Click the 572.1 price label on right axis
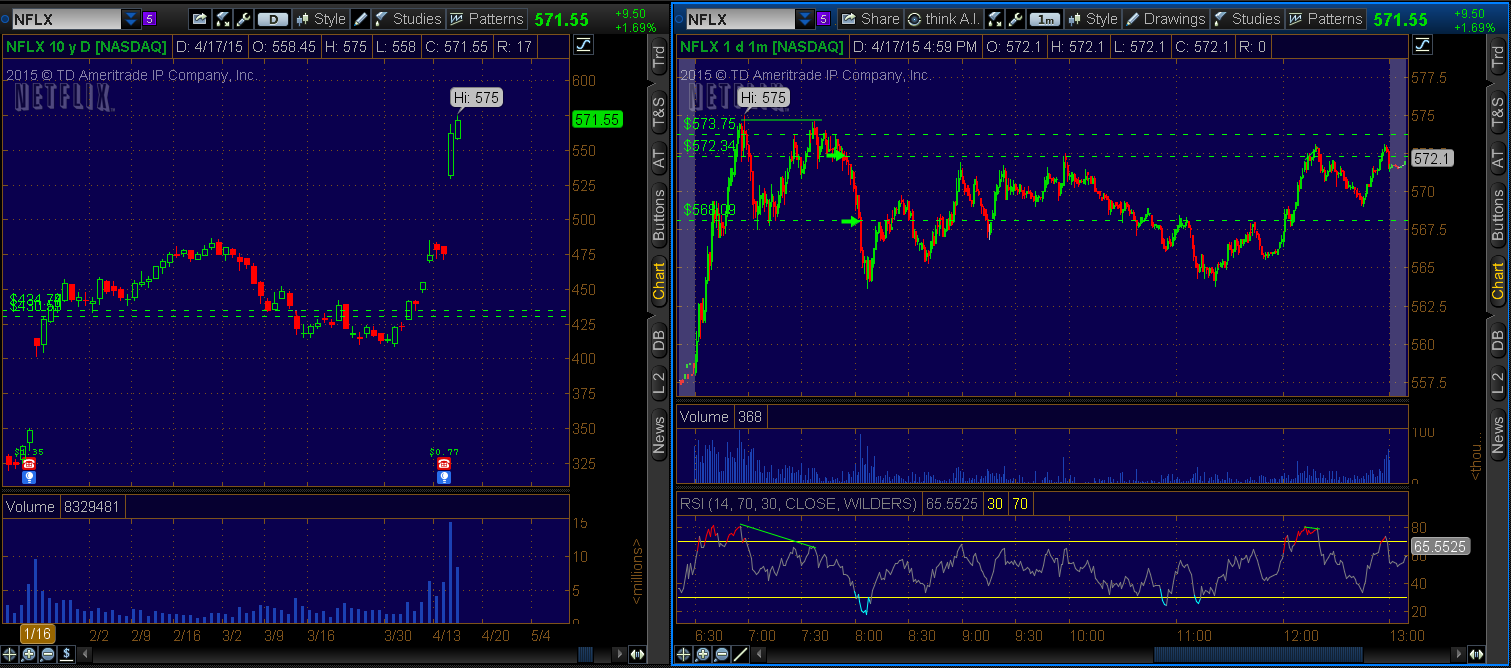Image resolution: width=1511 pixels, height=668 pixels. (1431, 158)
